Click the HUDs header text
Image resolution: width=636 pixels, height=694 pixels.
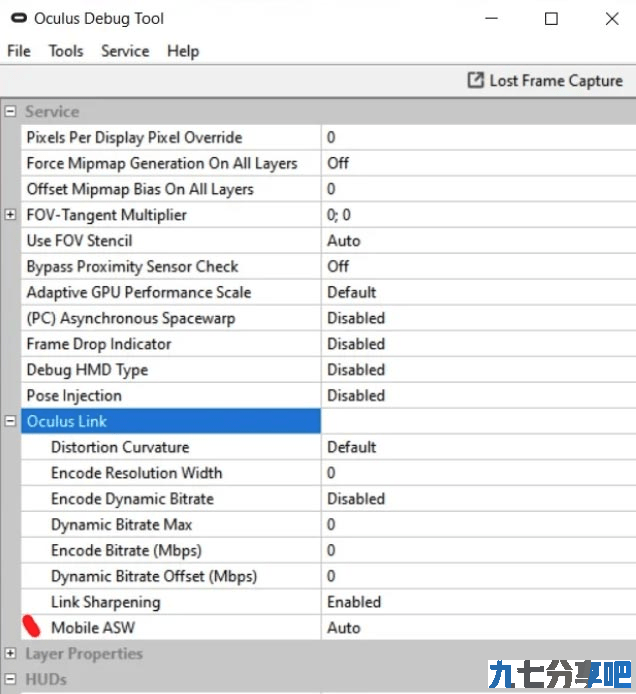point(46,679)
